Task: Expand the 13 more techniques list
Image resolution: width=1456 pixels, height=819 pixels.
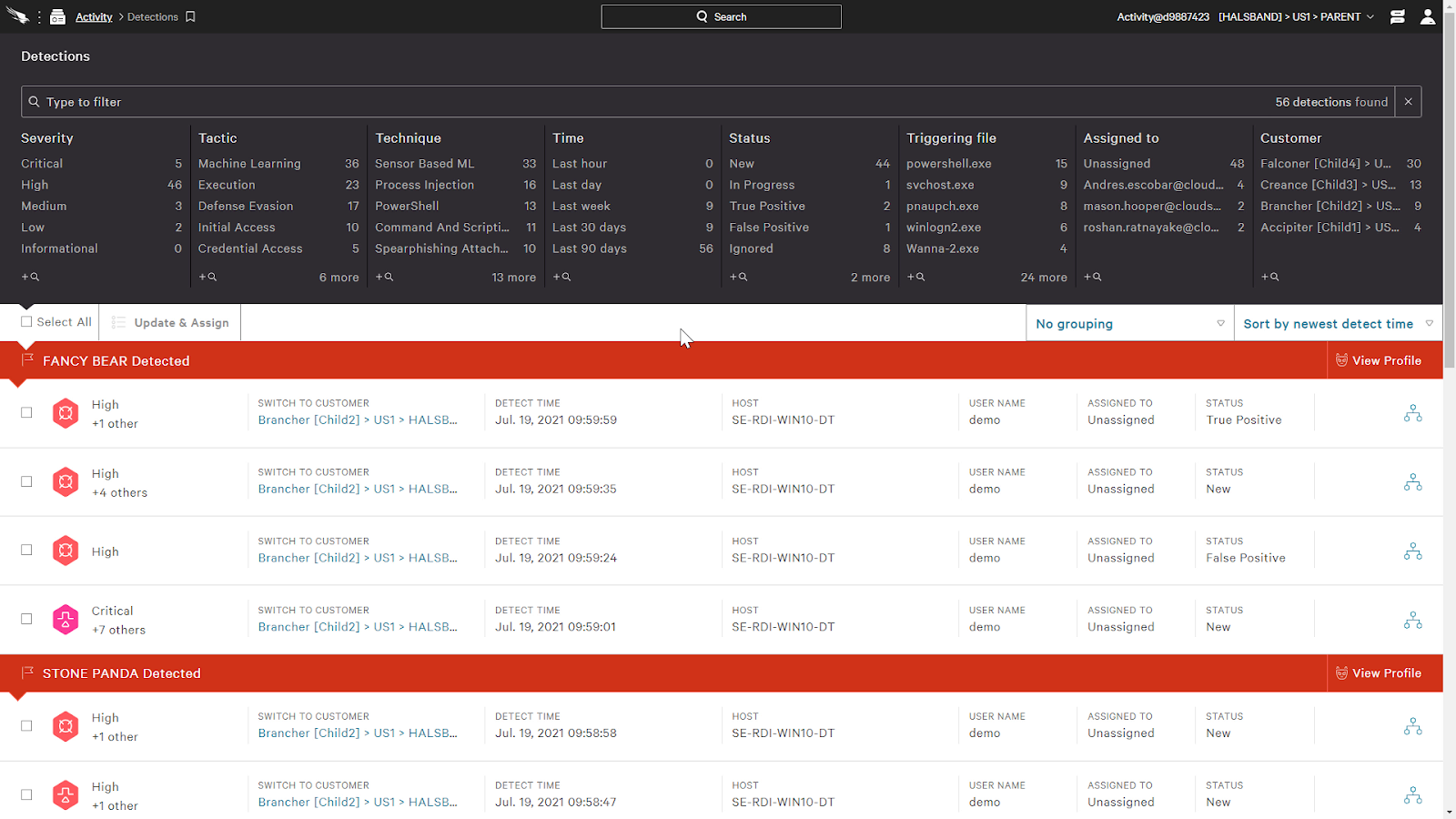Action: [514, 277]
